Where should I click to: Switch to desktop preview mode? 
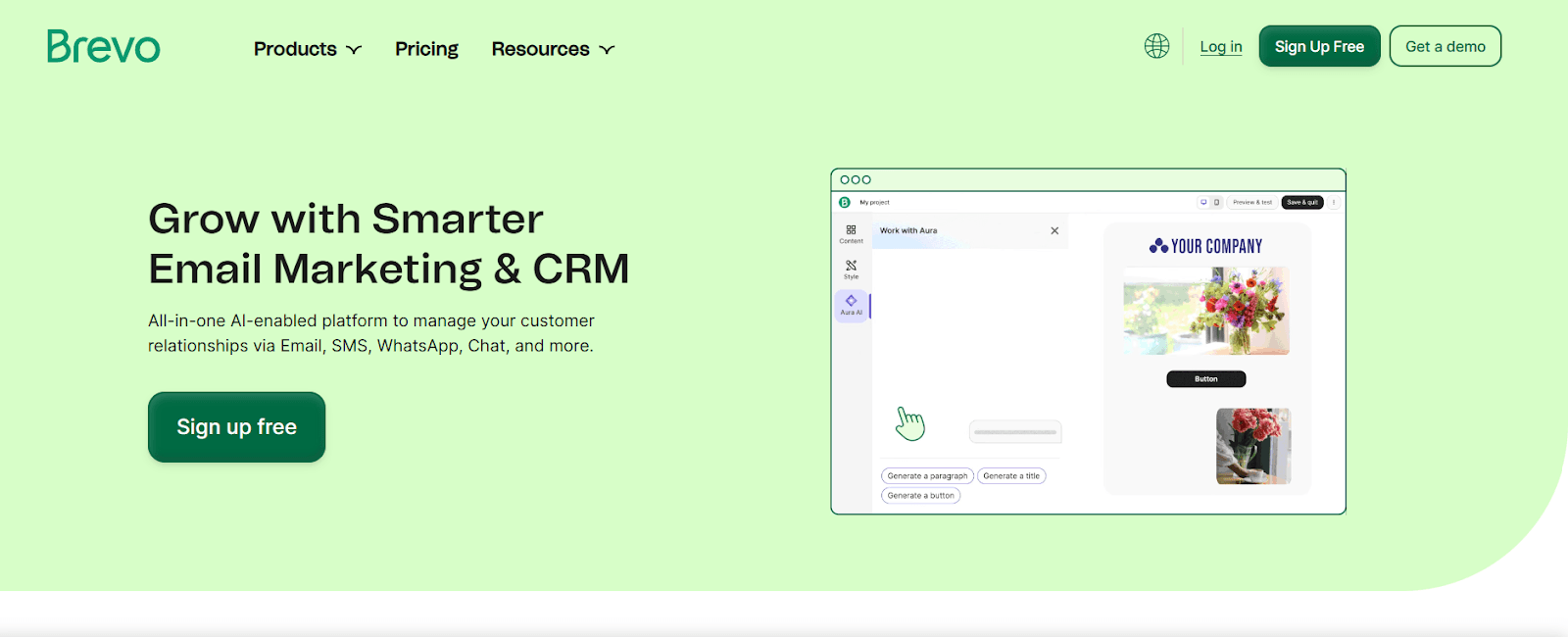(x=1203, y=203)
